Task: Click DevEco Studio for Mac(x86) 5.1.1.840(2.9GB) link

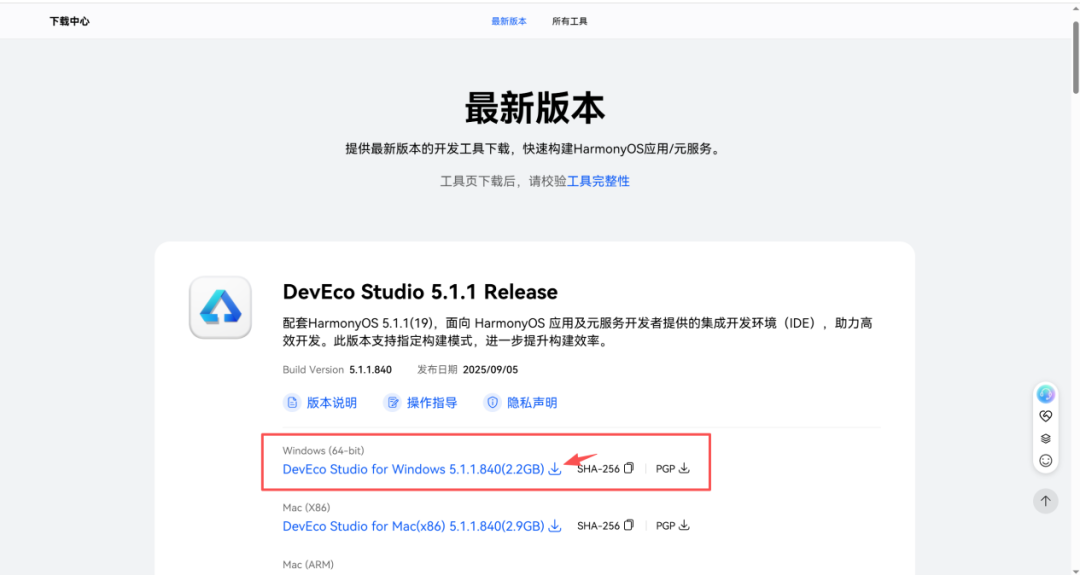Action: coord(413,526)
